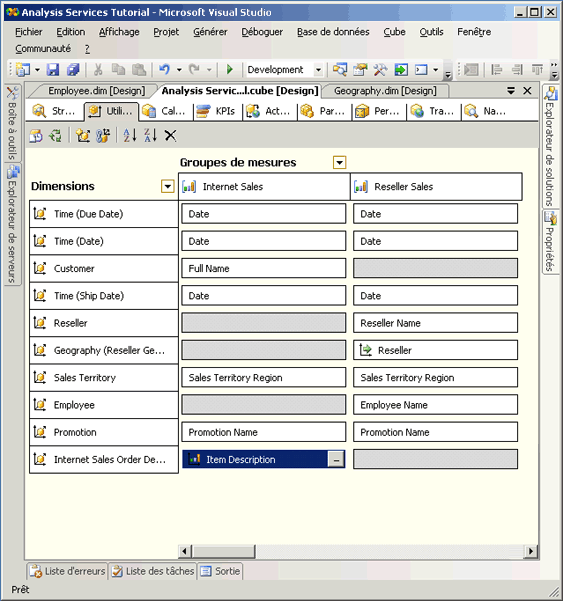Image resolution: width=563 pixels, height=601 pixels.
Task: Click the New project toolbar icon
Action: click(23, 70)
